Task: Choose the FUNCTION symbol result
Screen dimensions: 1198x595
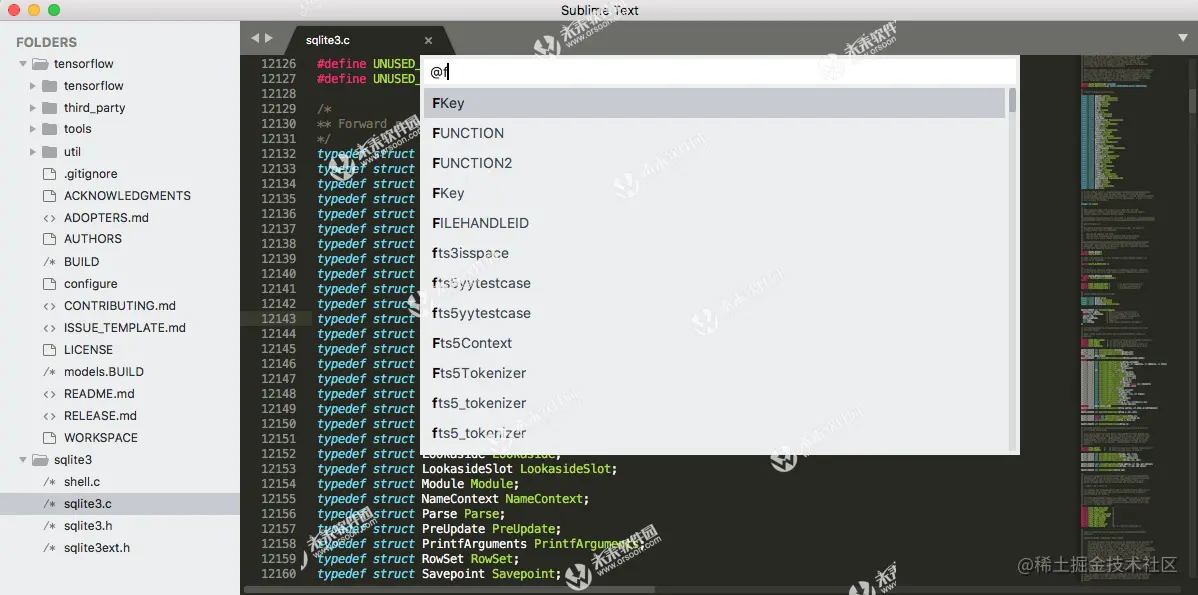Action: point(714,133)
